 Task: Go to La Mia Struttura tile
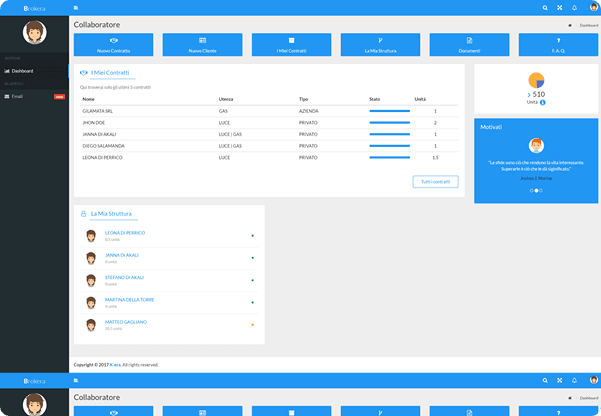(380, 44)
